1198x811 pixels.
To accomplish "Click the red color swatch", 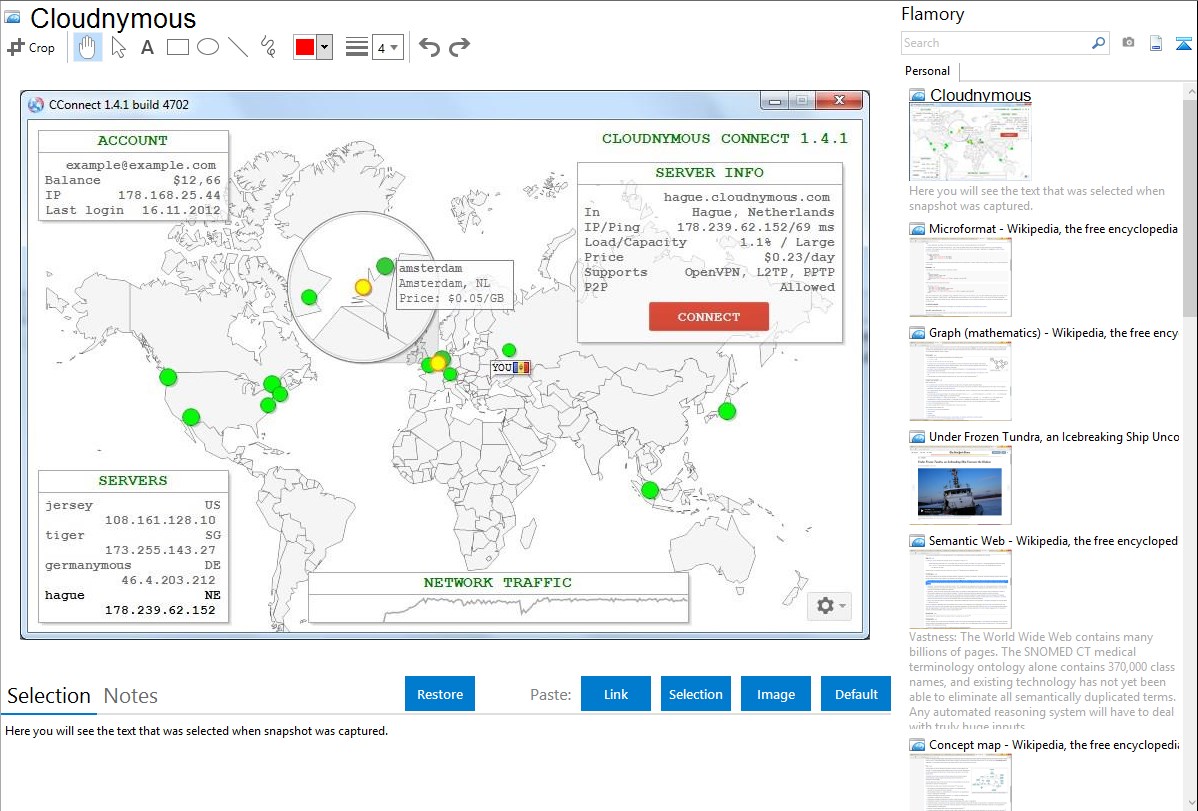I will tap(305, 47).
